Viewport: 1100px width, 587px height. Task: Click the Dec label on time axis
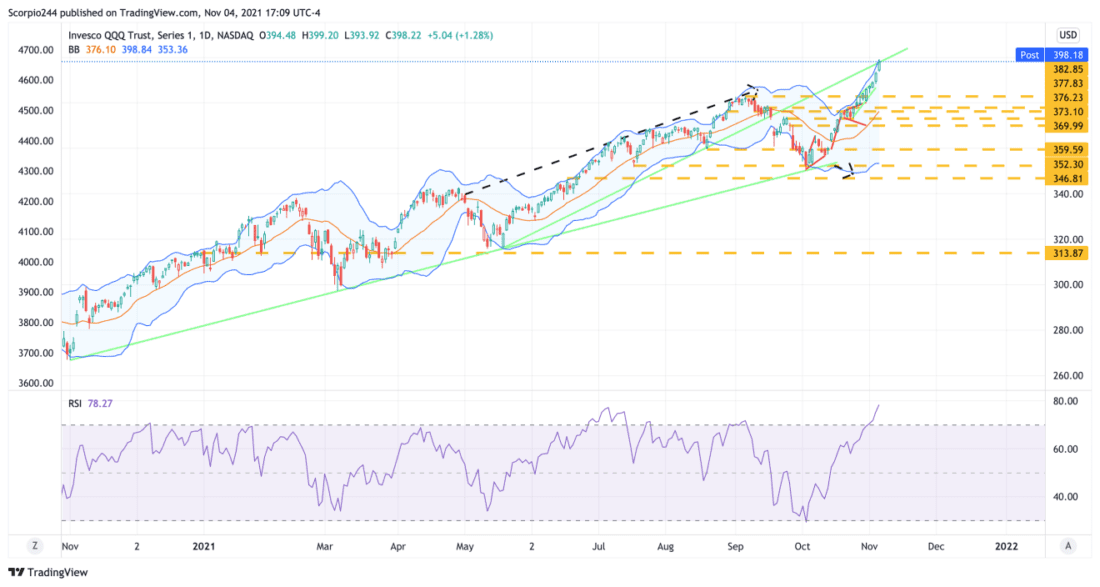(935, 546)
